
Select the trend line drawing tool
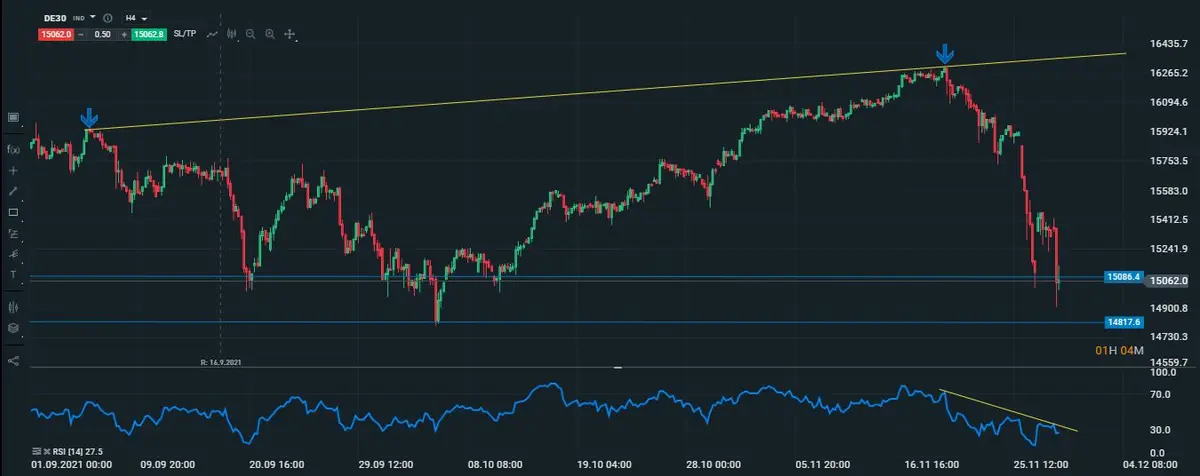click(x=14, y=191)
